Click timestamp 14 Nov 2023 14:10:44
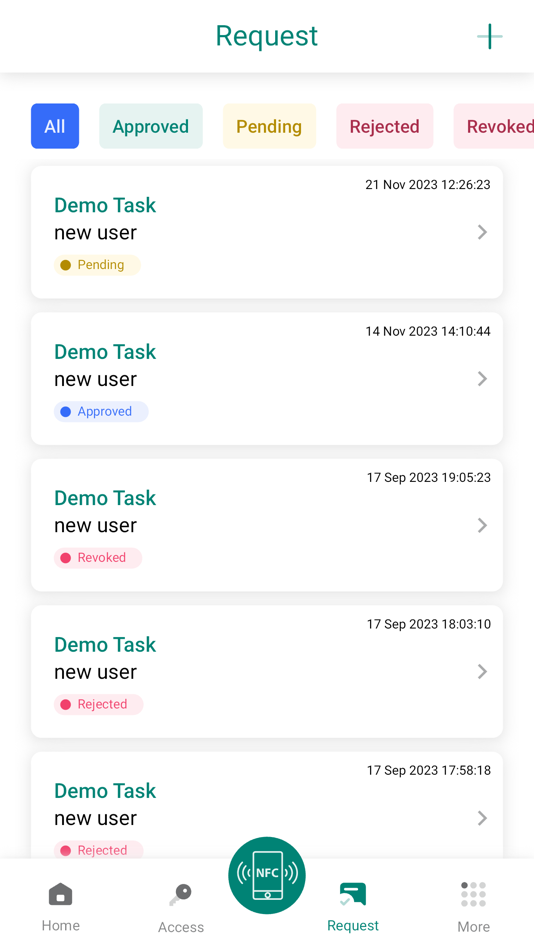 click(428, 331)
